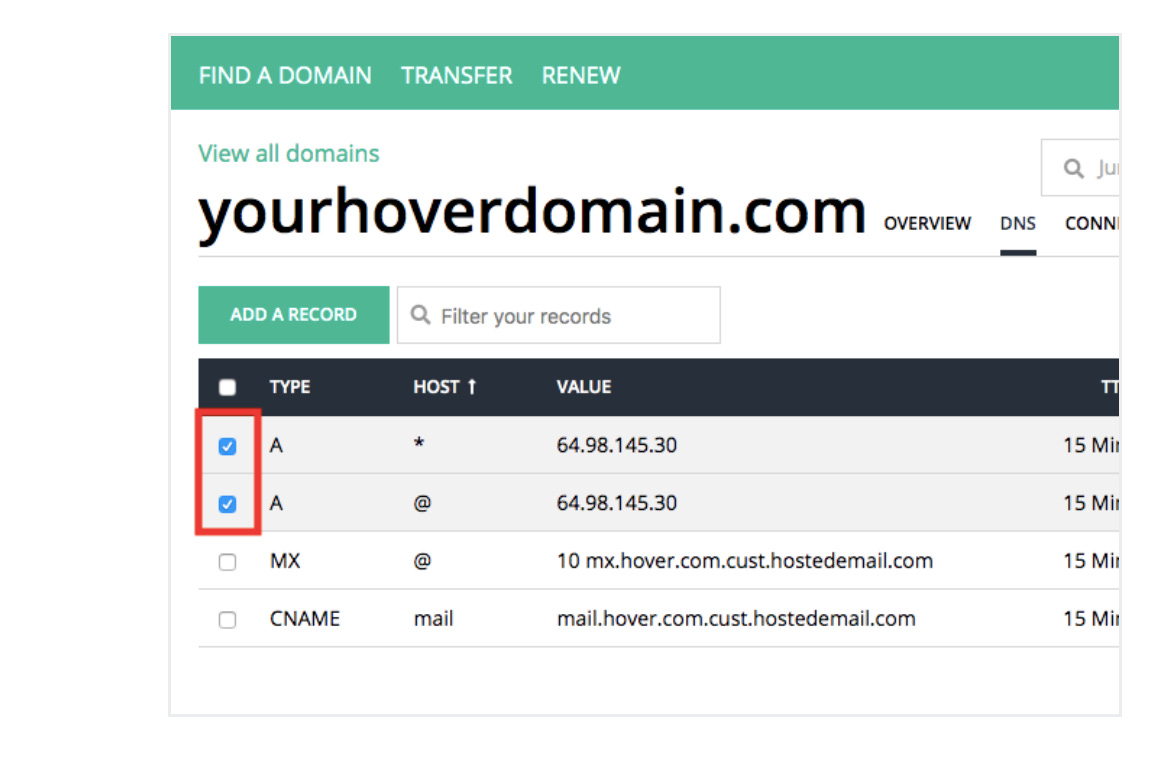This screenshot has height=782, width=1170.
Task: Click the mail host cell
Action: point(434,619)
